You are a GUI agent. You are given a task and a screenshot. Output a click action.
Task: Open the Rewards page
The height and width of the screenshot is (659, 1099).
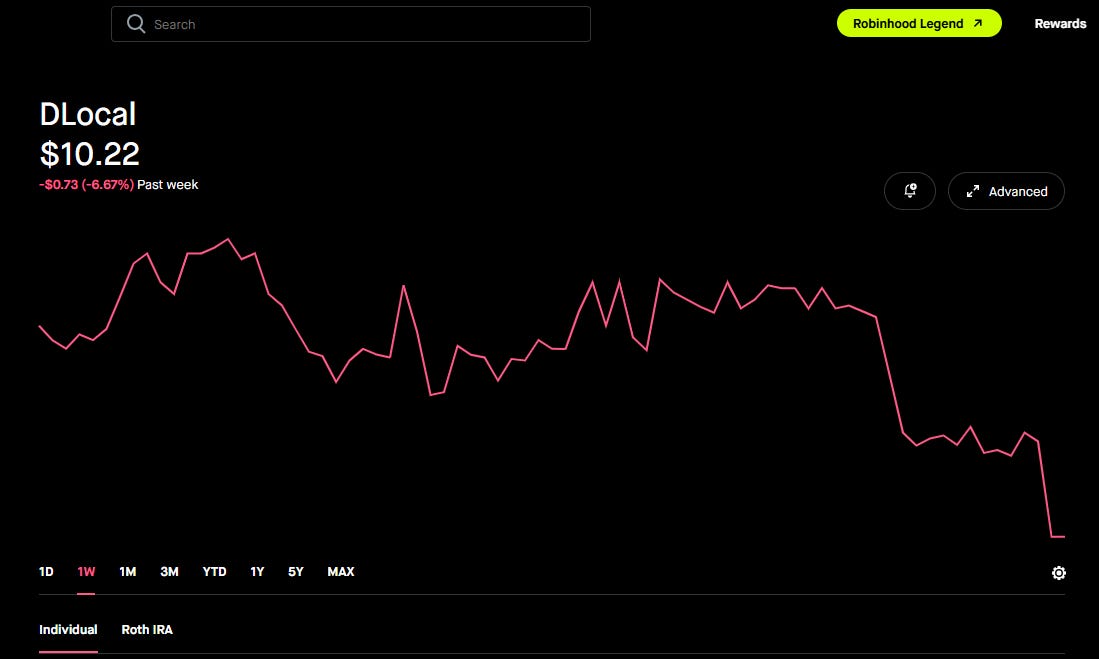[x=1060, y=24]
